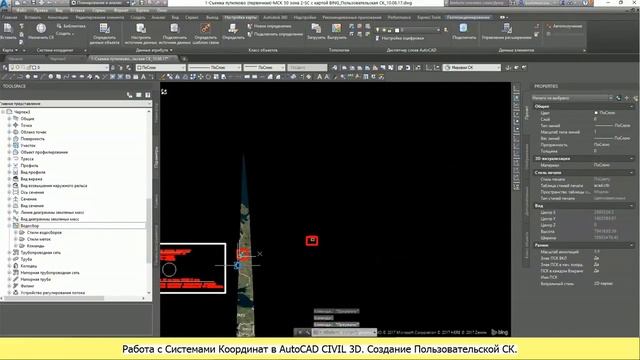
Task: Select Трасса tree item
Action: pos(27,159)
